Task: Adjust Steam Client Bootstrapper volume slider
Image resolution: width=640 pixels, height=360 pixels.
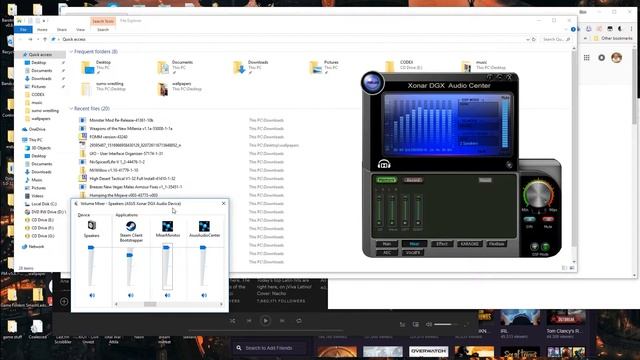Action: point(130,255)
